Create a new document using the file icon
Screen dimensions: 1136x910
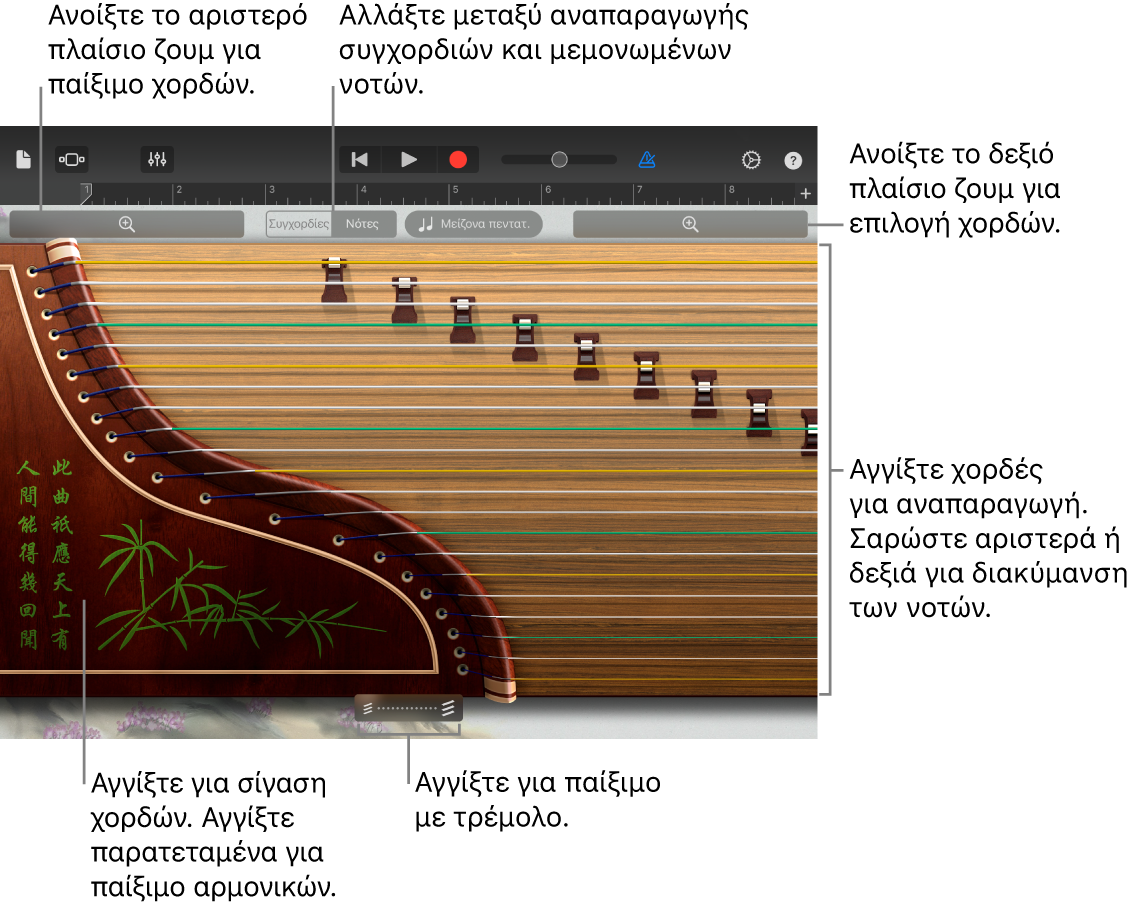22,159
